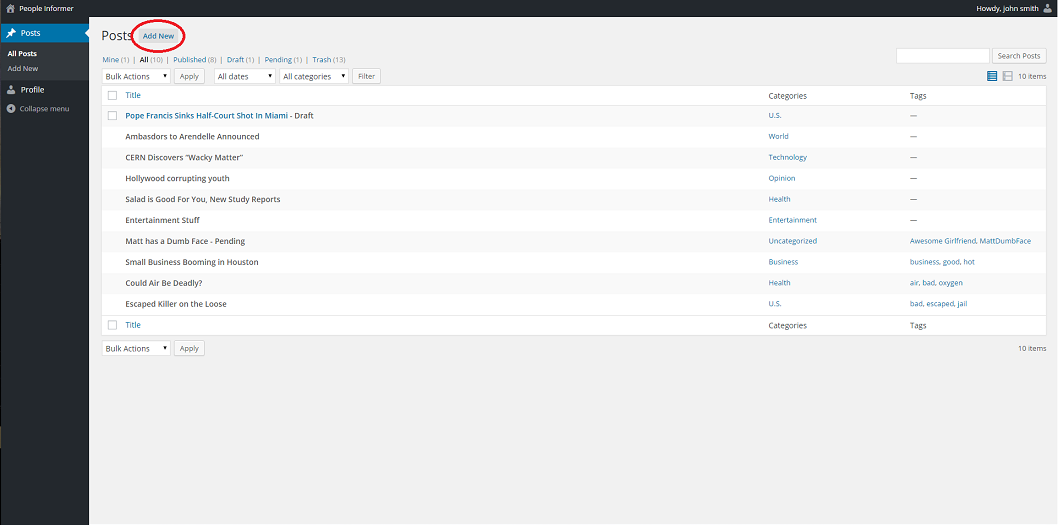Switch to list view icon
Screen dimensions: 1058x525
point(992,76)
